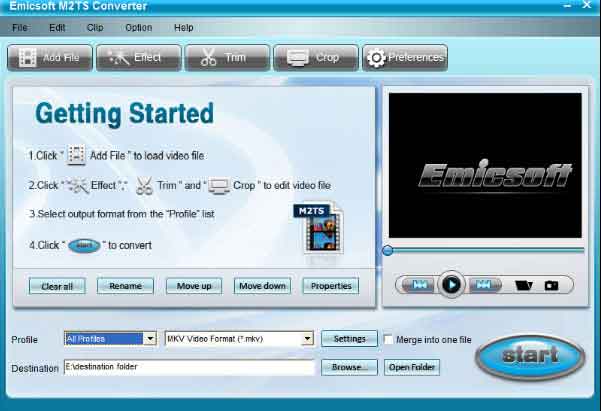Click the Getting Started heading
Screen dimensions: 601x411
tap(124, 114)
